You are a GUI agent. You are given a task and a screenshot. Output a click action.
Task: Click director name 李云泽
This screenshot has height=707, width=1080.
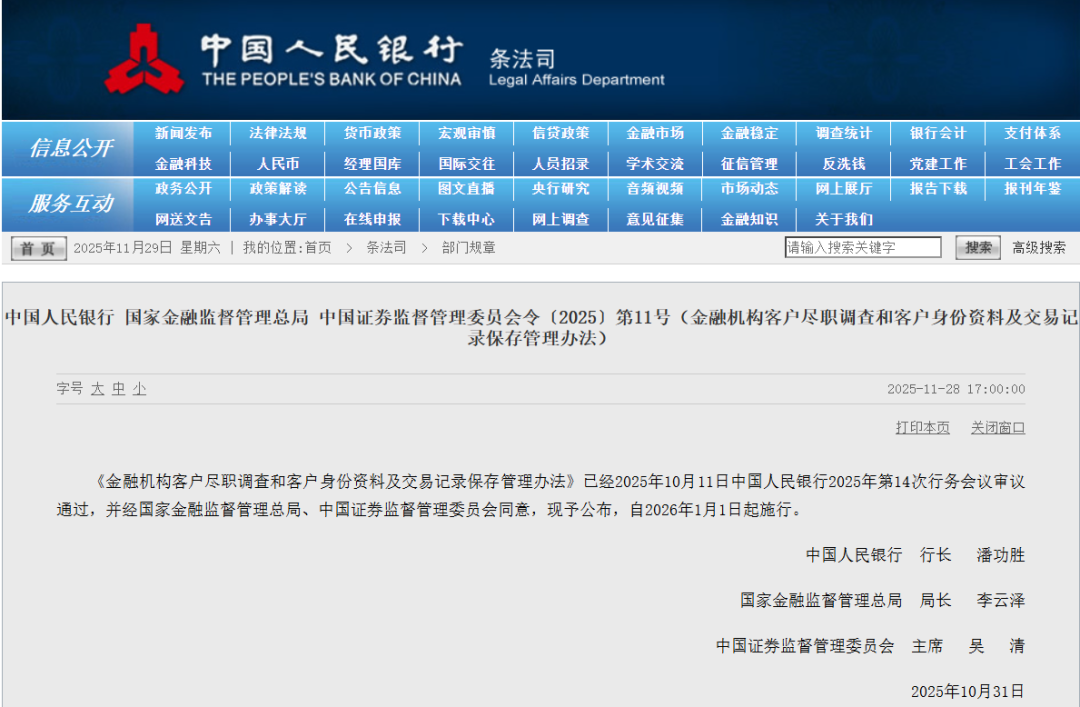1000,601
